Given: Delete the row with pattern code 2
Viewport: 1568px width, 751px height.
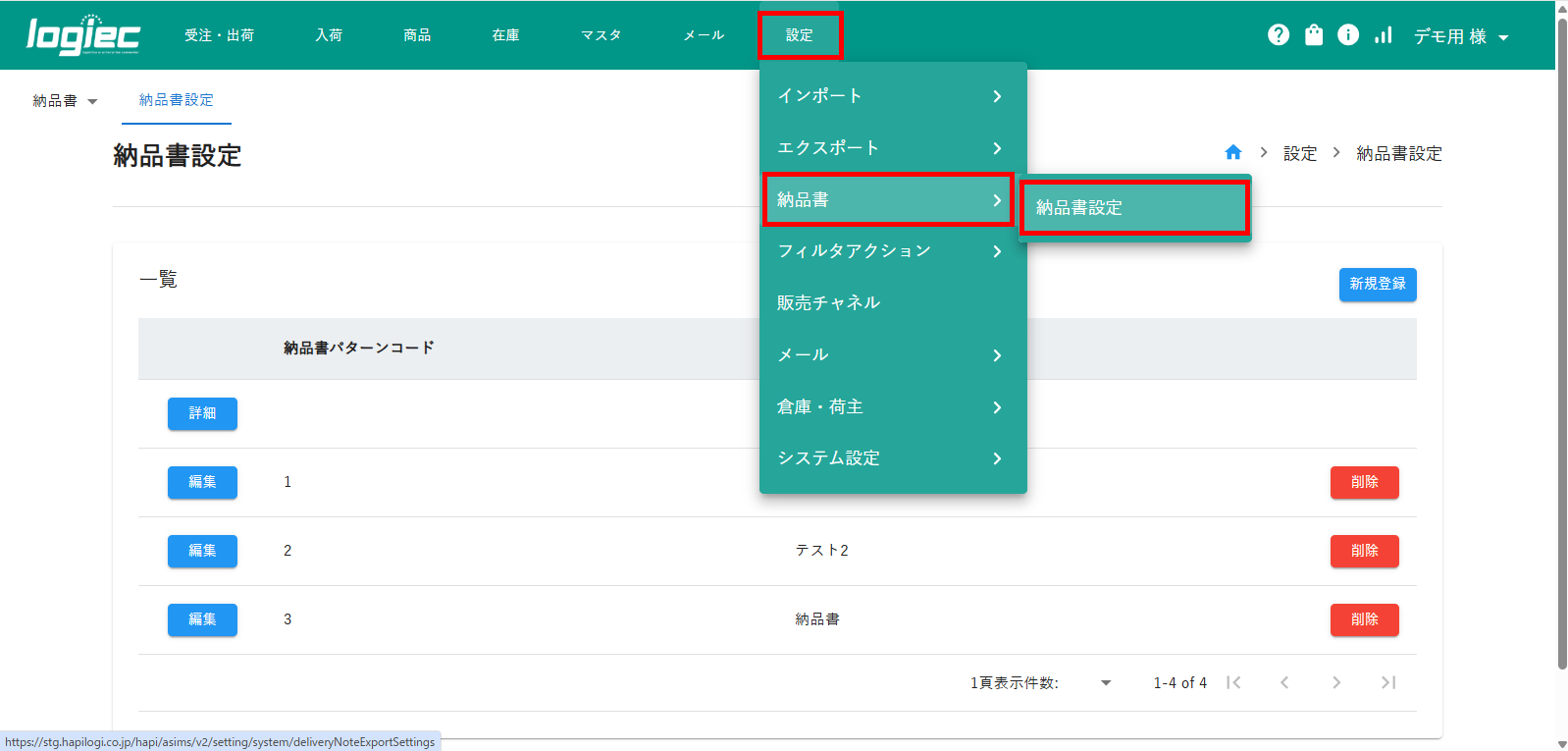Looking at the screenshot, I should 1364,551.
